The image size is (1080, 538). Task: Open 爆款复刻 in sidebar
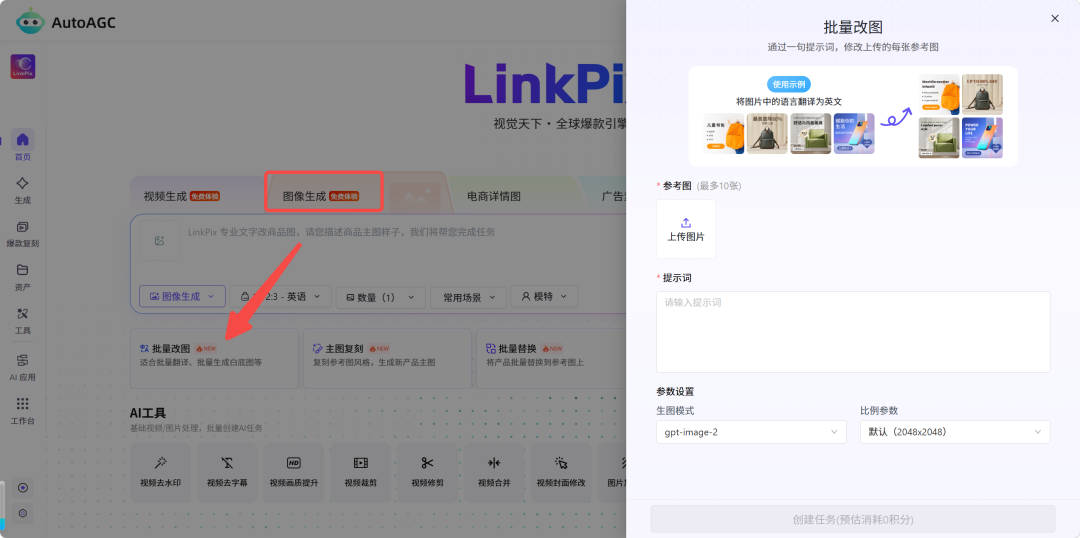23,234
